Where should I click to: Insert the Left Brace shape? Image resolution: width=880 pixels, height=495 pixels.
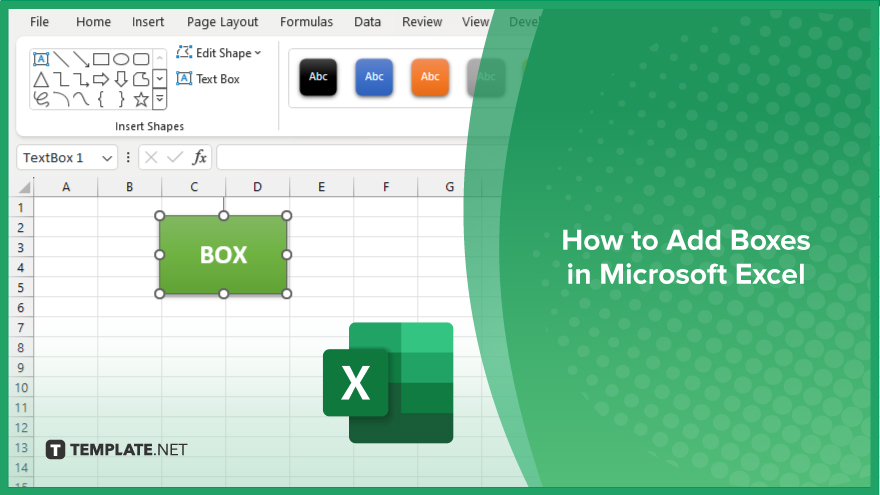[101, 99]
